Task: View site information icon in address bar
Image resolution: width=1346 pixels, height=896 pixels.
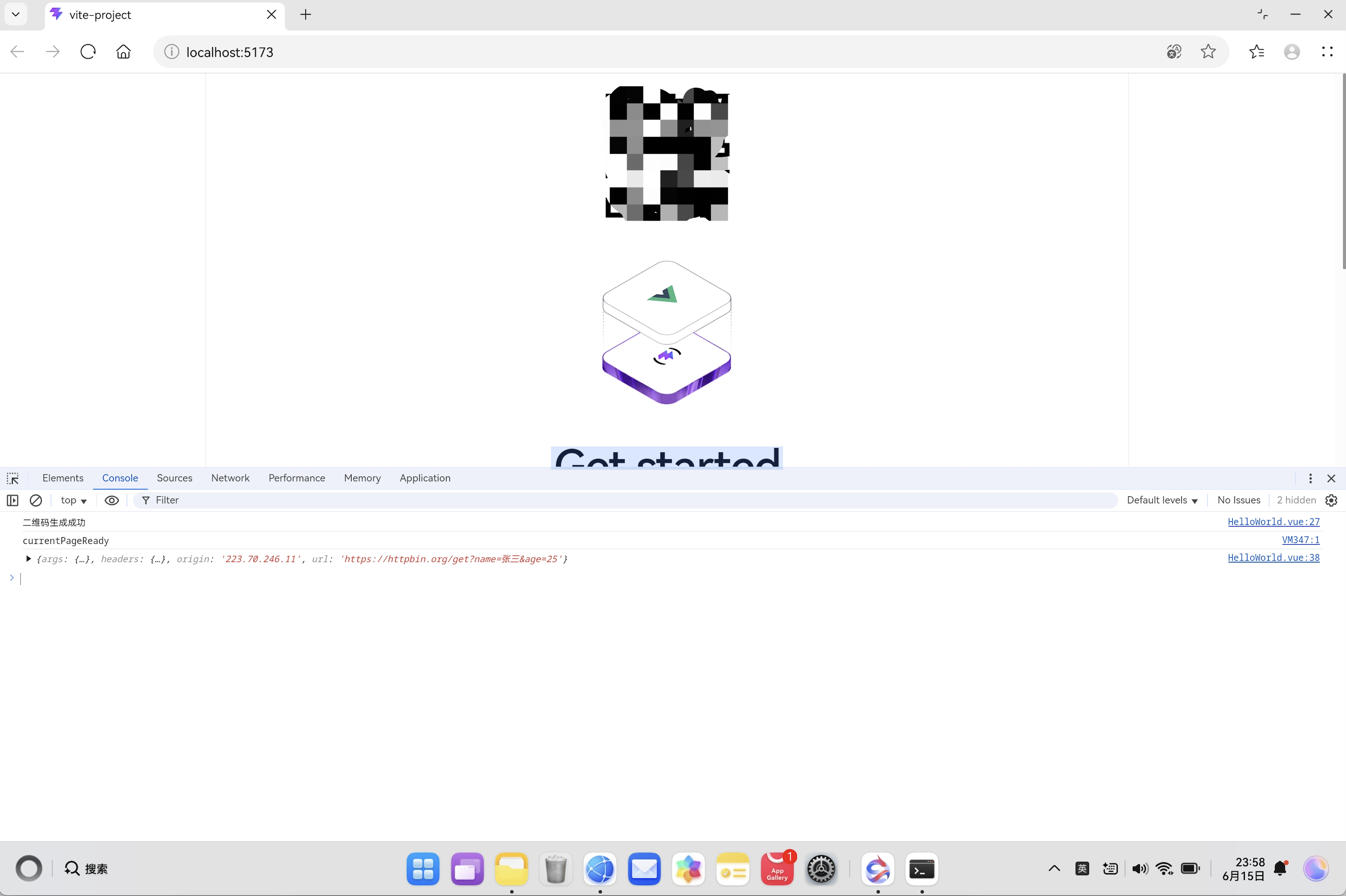Action: [x=171, y=52]
